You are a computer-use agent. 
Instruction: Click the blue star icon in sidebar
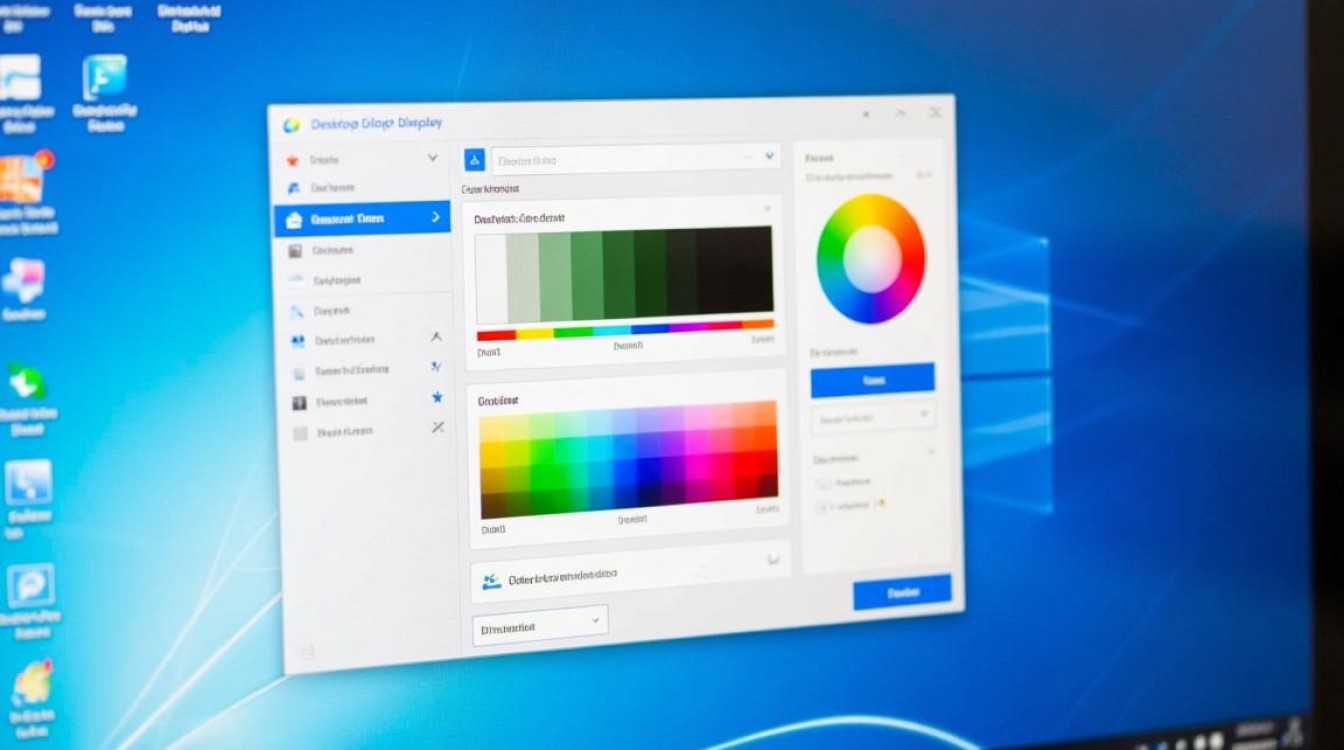[437, 397]
